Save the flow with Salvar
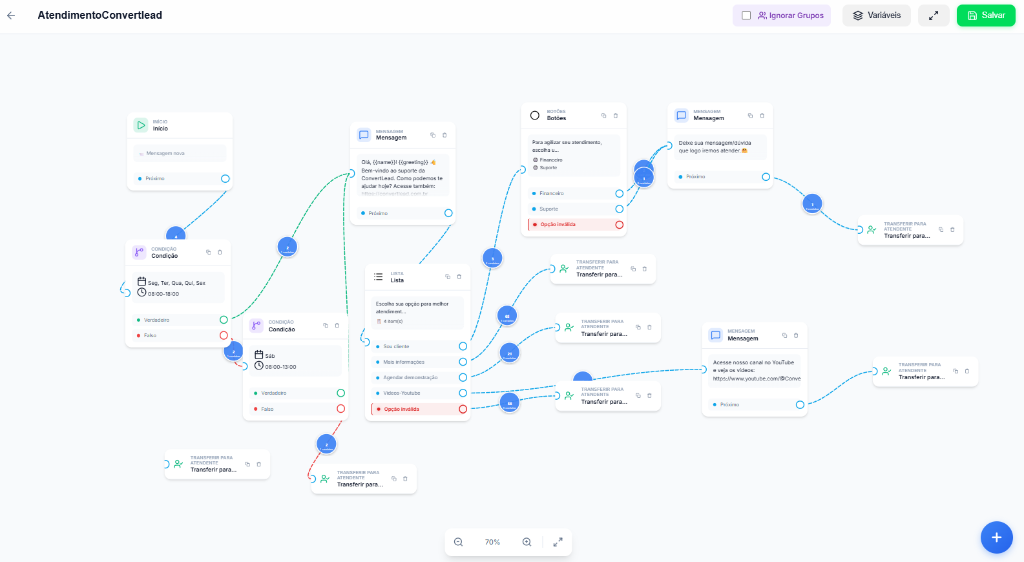 (986, 16)
